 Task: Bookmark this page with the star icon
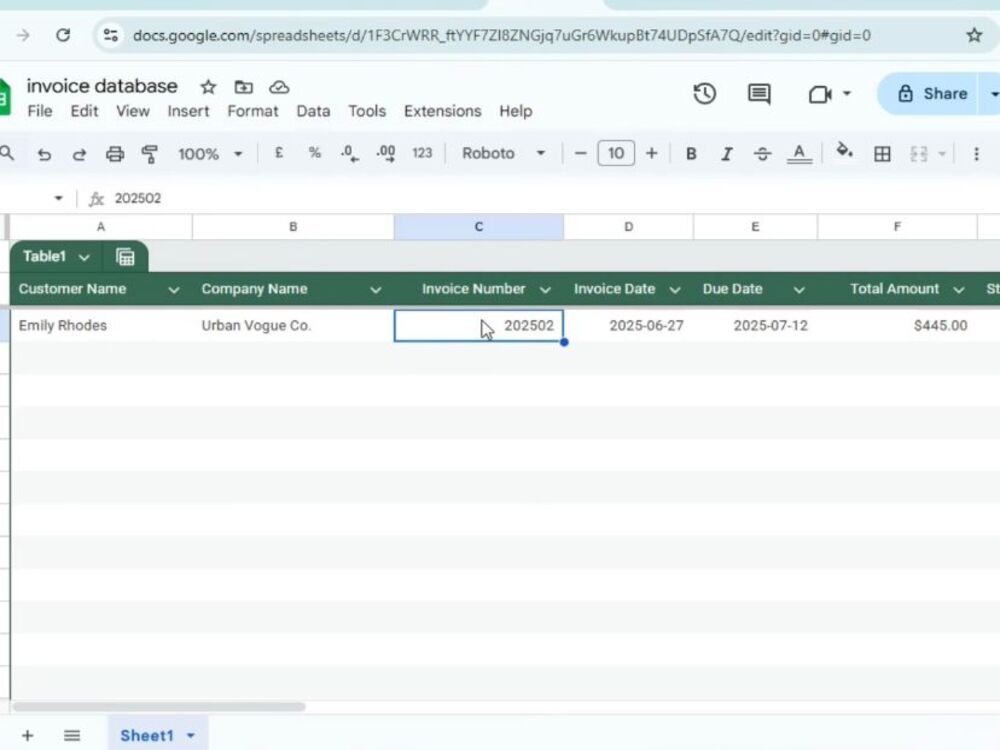[974, 35]
